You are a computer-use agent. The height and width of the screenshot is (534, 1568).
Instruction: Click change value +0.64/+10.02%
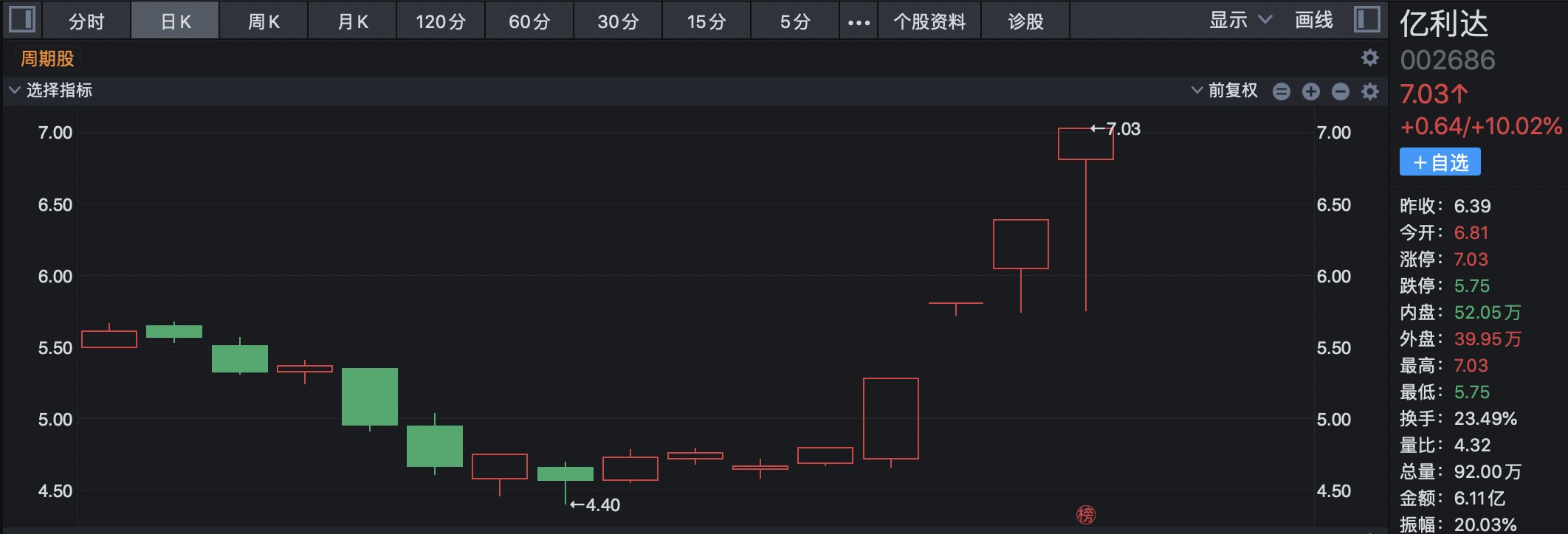(1481, 126)
